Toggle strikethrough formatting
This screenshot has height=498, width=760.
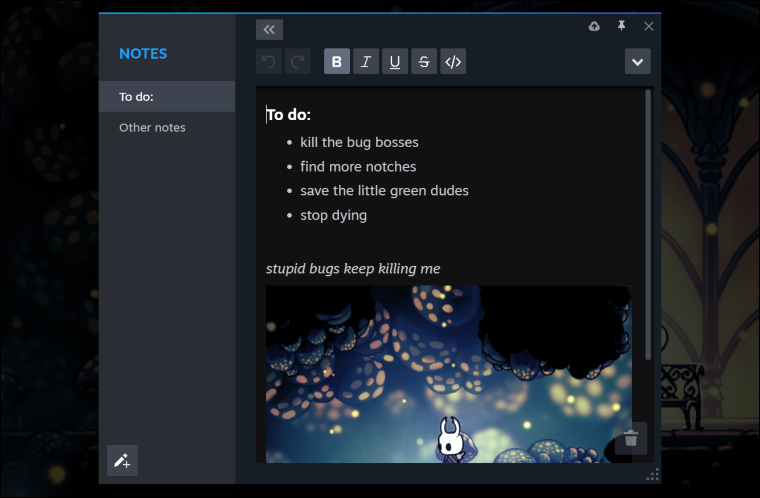(x=424, y=62)
